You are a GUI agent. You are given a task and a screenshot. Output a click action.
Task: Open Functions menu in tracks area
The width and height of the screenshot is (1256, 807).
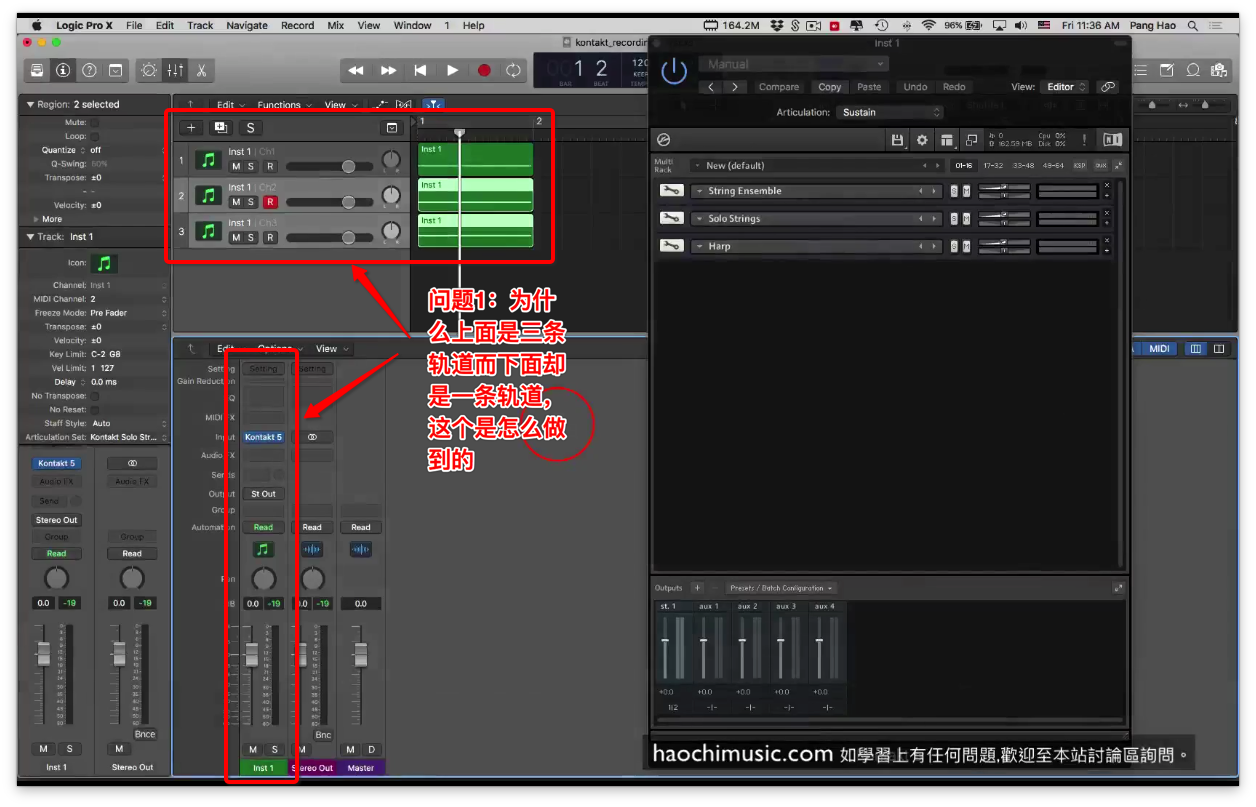283,104
